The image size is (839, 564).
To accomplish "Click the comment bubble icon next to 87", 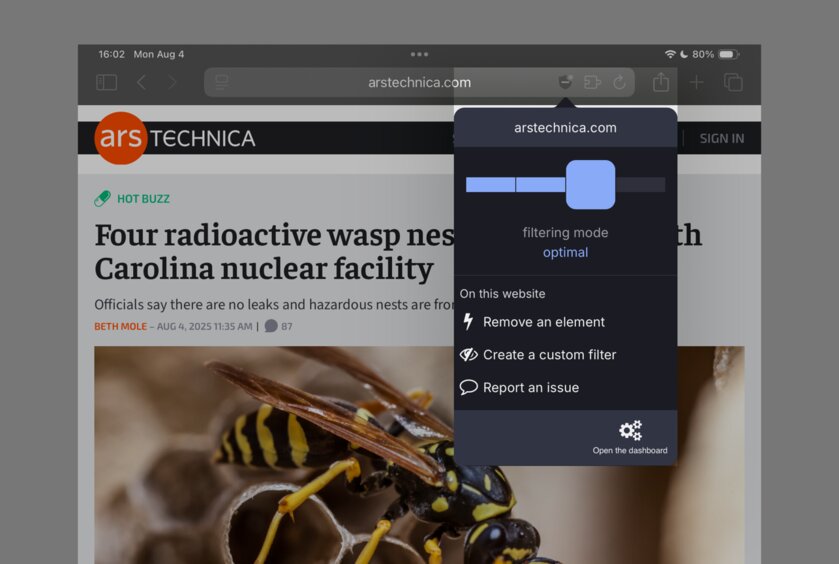I will pos(271,326).
